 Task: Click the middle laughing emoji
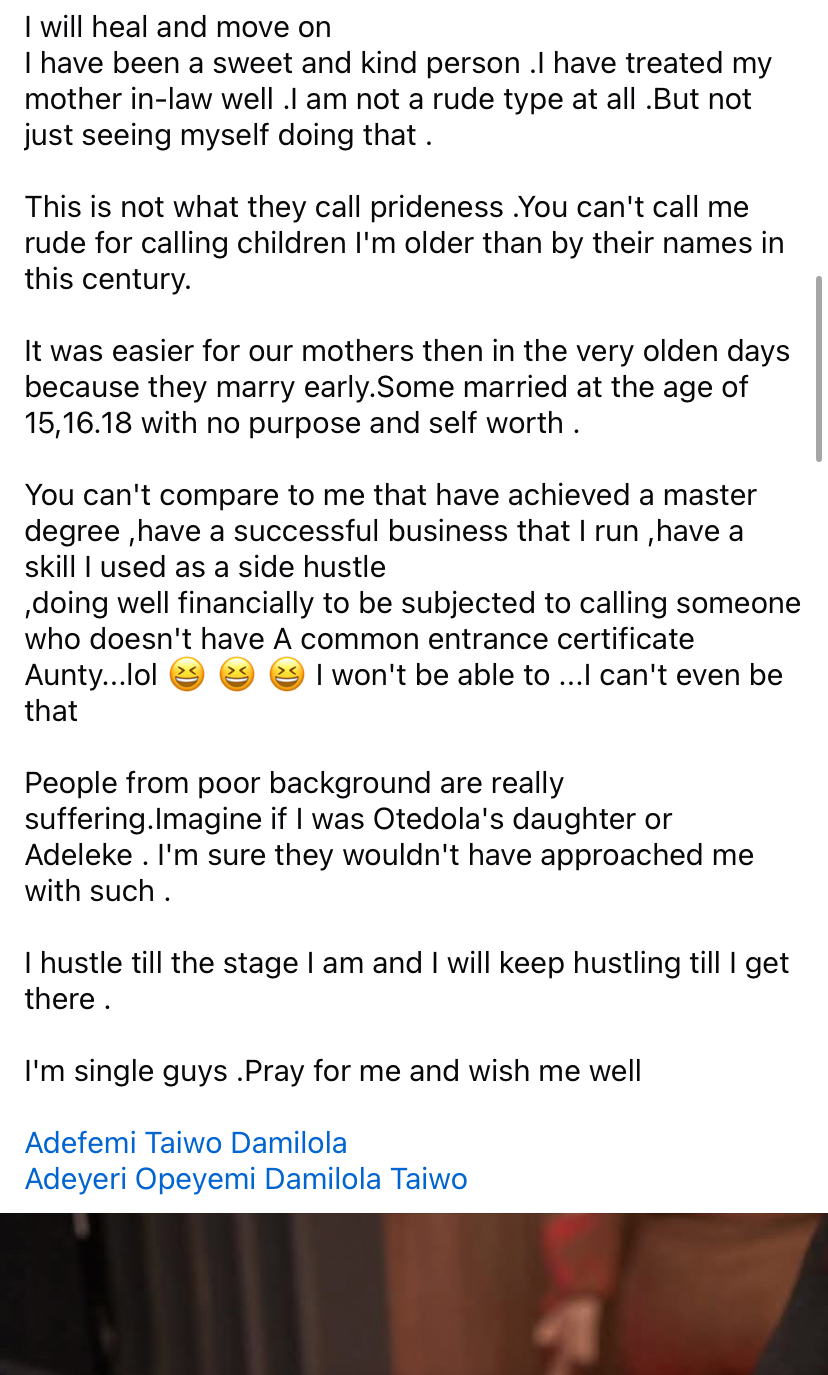click(x=237, y=676)
